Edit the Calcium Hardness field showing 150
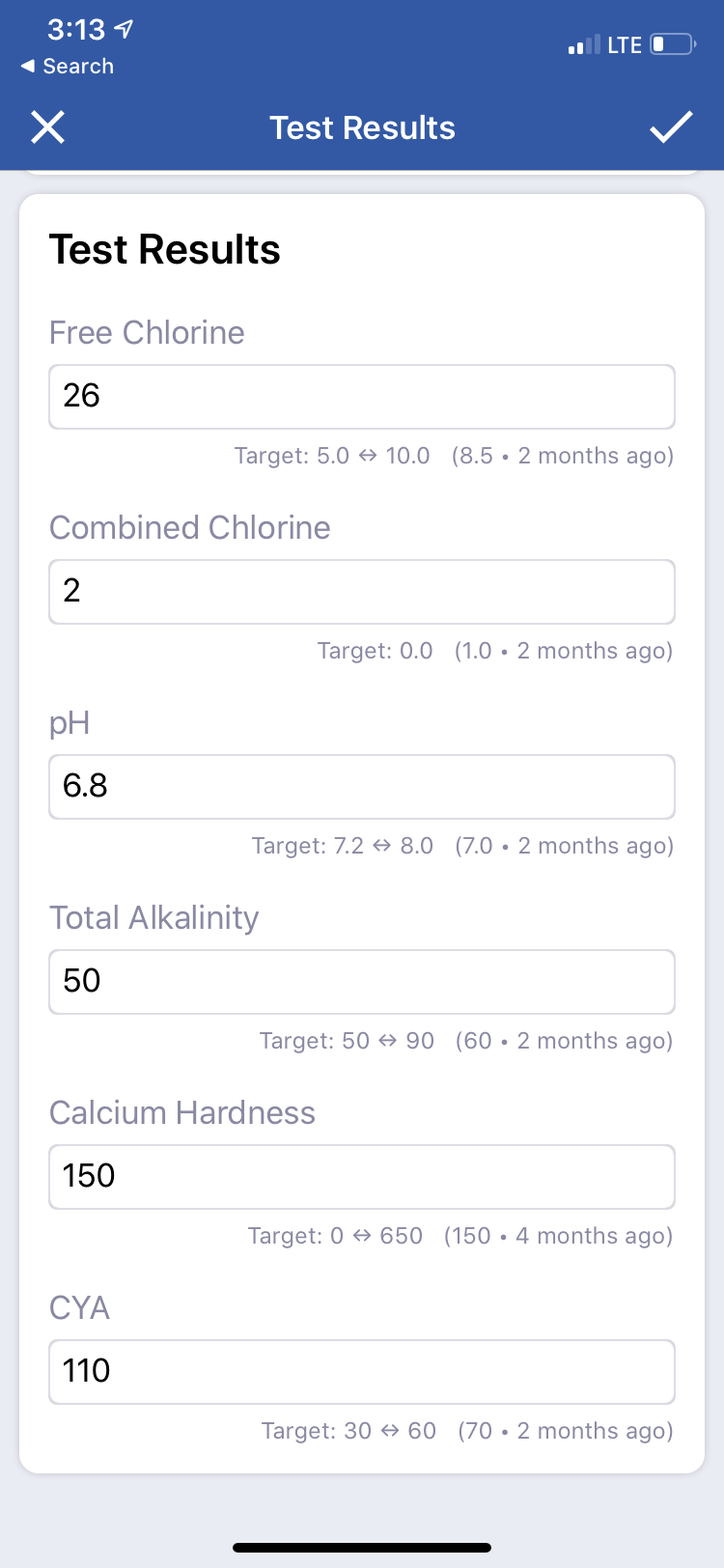724x1568 pixels. tap(362, 1177)
